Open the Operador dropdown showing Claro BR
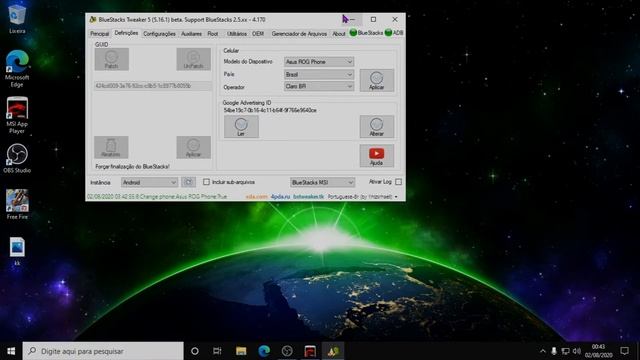The height and width of the screenshot is (360, 640). pyautogui.click(x=319, y=87)
